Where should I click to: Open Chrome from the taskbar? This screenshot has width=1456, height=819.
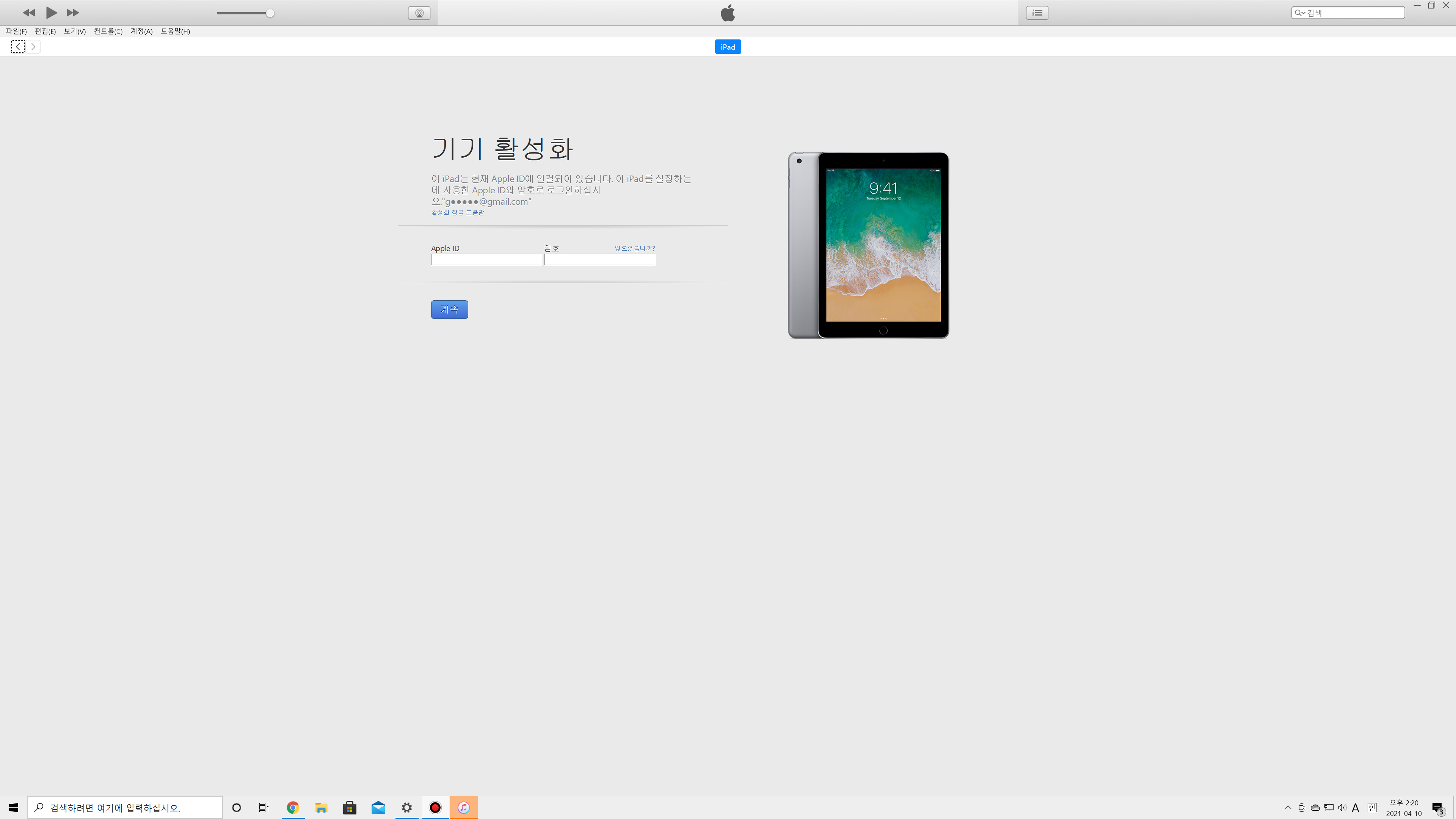click(x=293, y=807)
